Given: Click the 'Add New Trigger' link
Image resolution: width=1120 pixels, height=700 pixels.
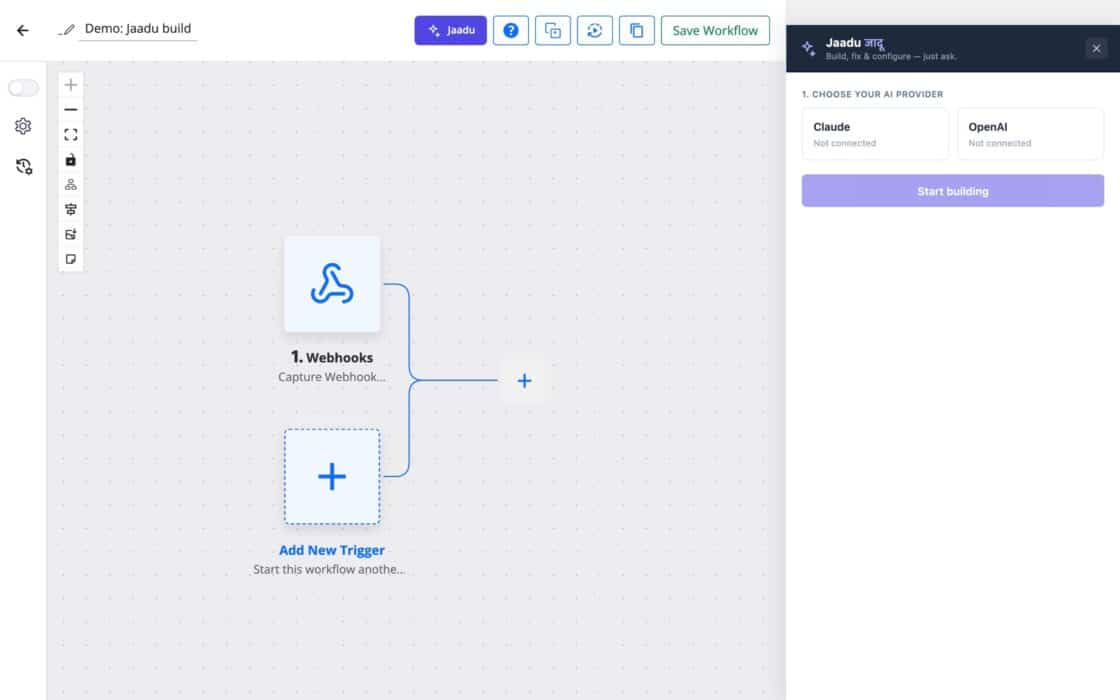Looking at the screenshot, I should point(331,550).
